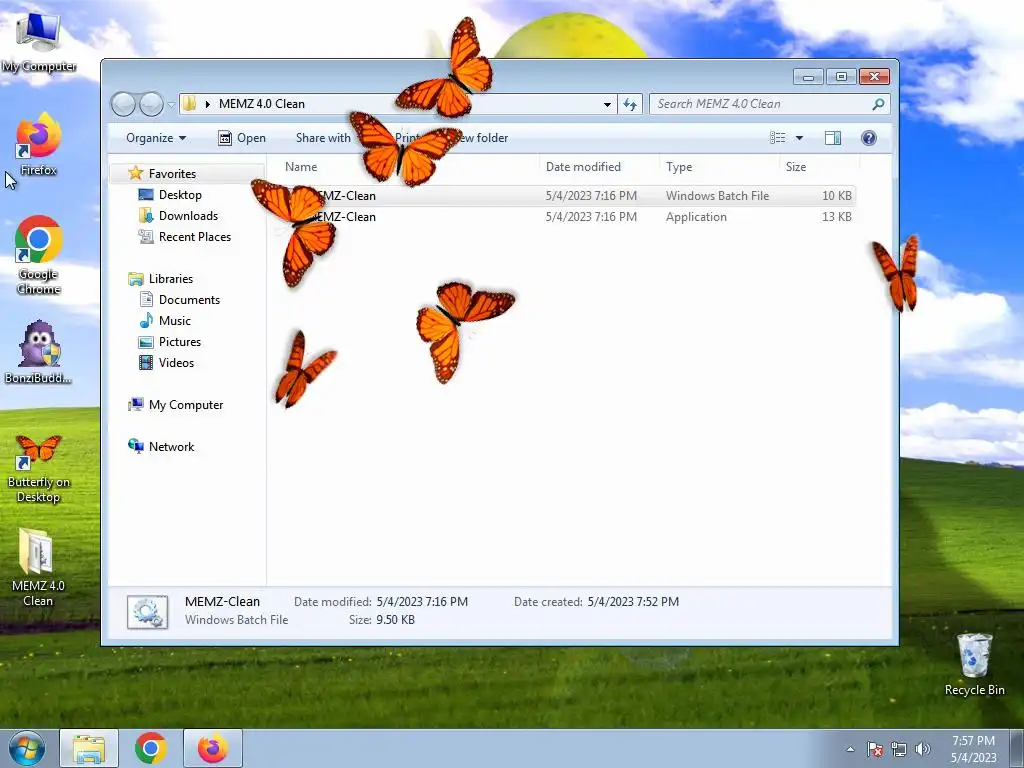
Task: Change view with the view icon button
Action: point(777,138)
